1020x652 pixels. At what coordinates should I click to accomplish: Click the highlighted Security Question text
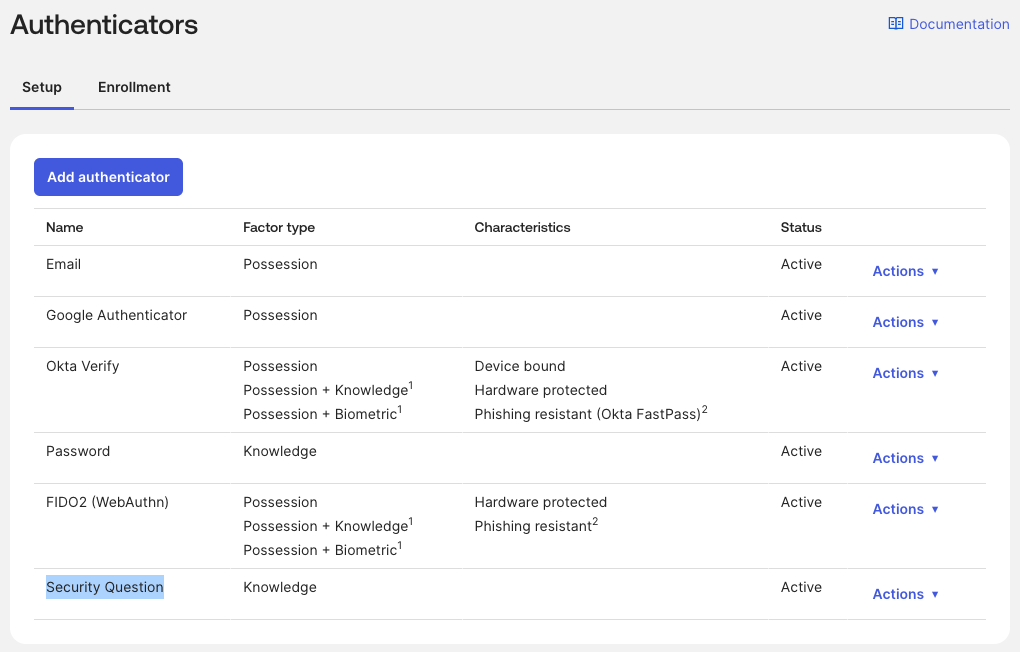tap(105, 587)
